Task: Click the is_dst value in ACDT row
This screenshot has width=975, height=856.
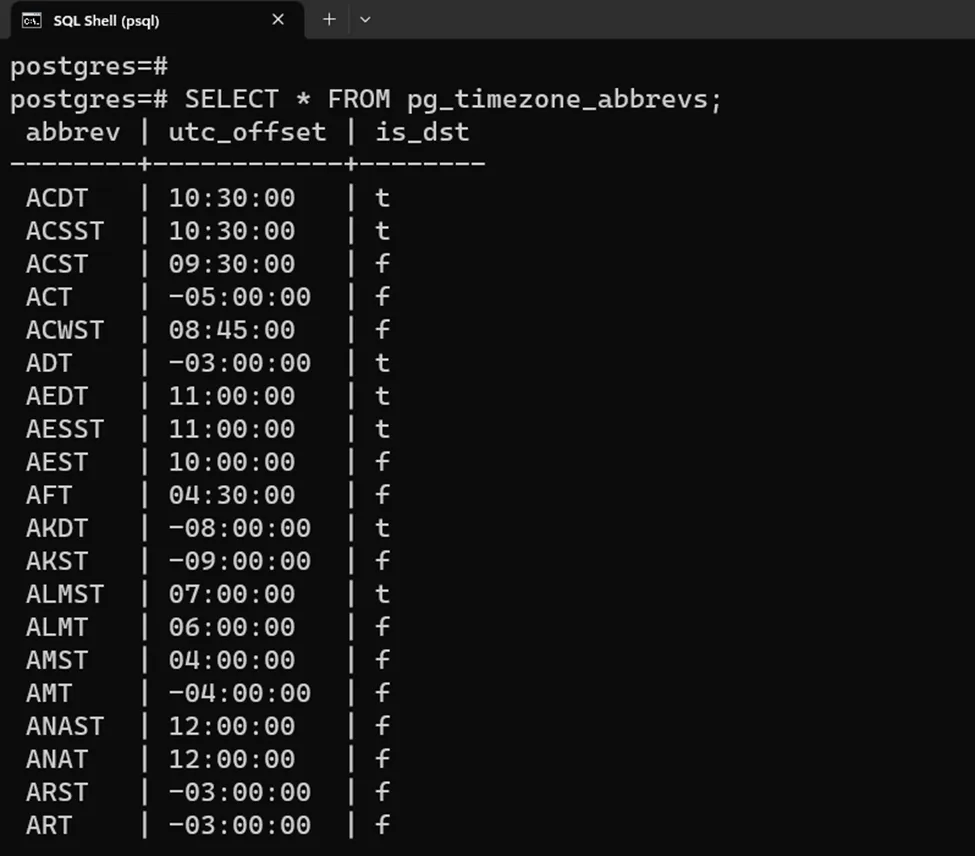Action: pos(382,198)
